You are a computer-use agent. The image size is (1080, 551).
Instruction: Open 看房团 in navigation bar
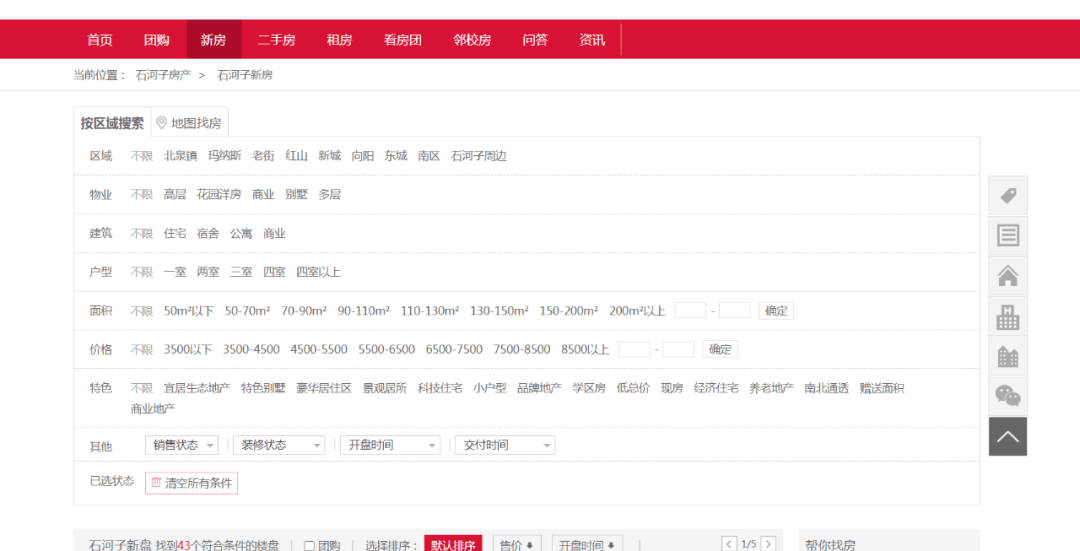click(x=402, y=40)
